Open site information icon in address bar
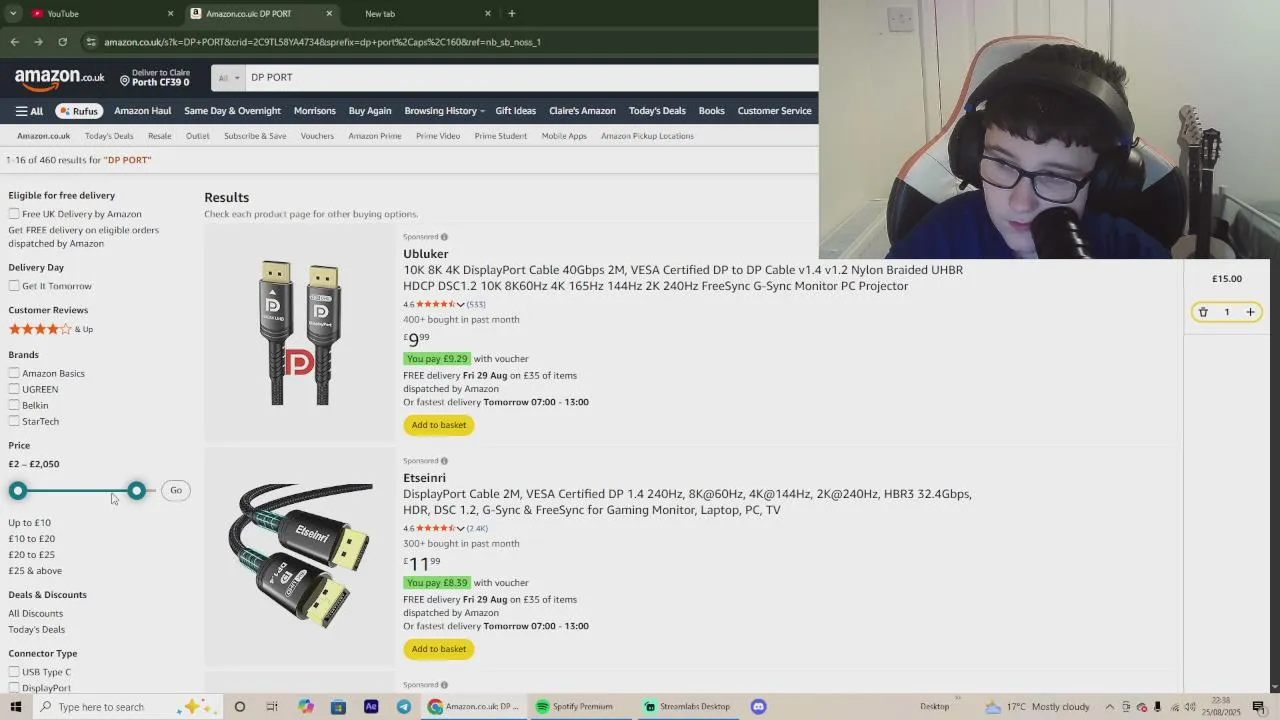1280x720 pixels. 91,42
